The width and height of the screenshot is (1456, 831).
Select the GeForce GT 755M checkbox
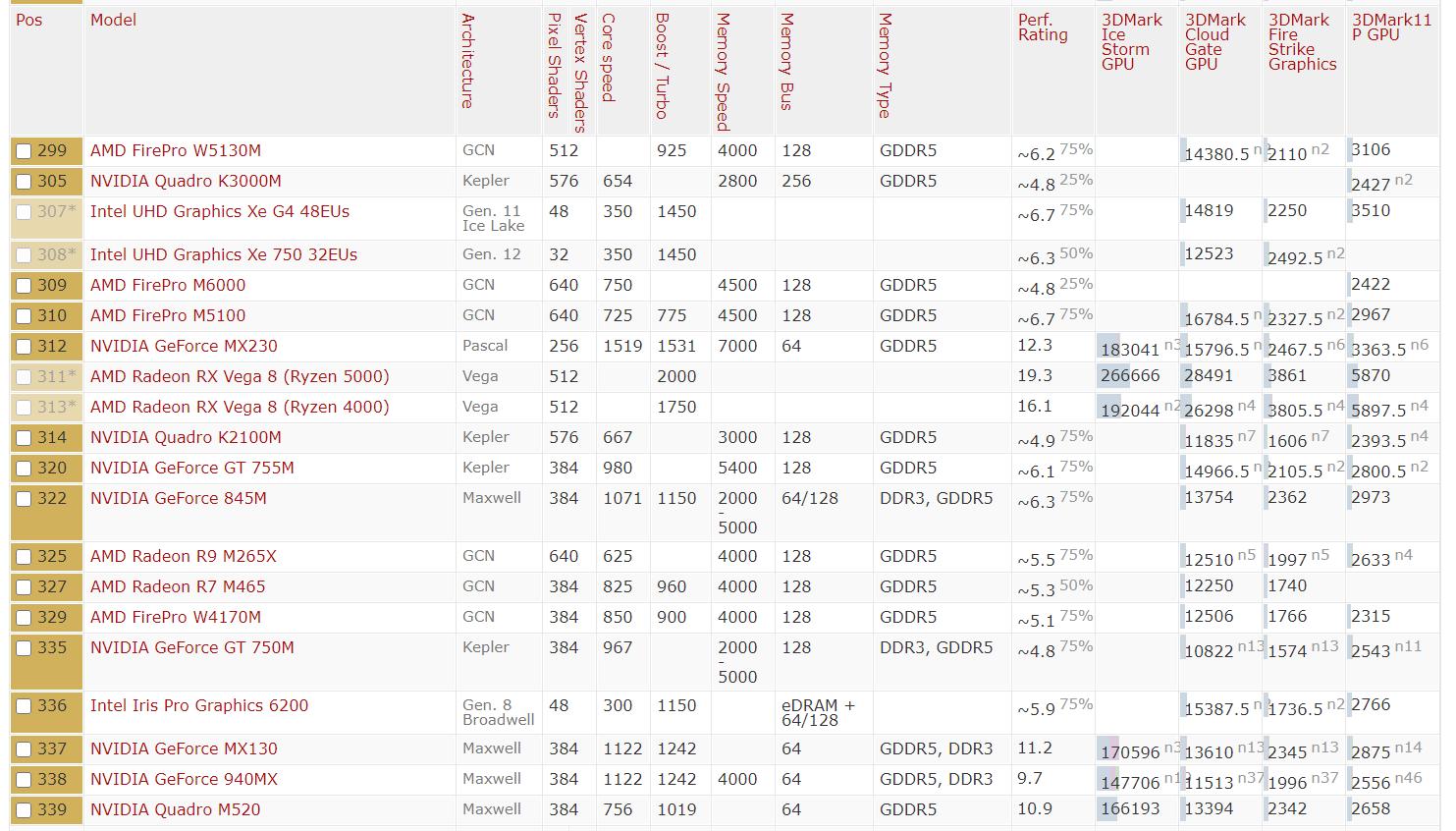point(24,469)
